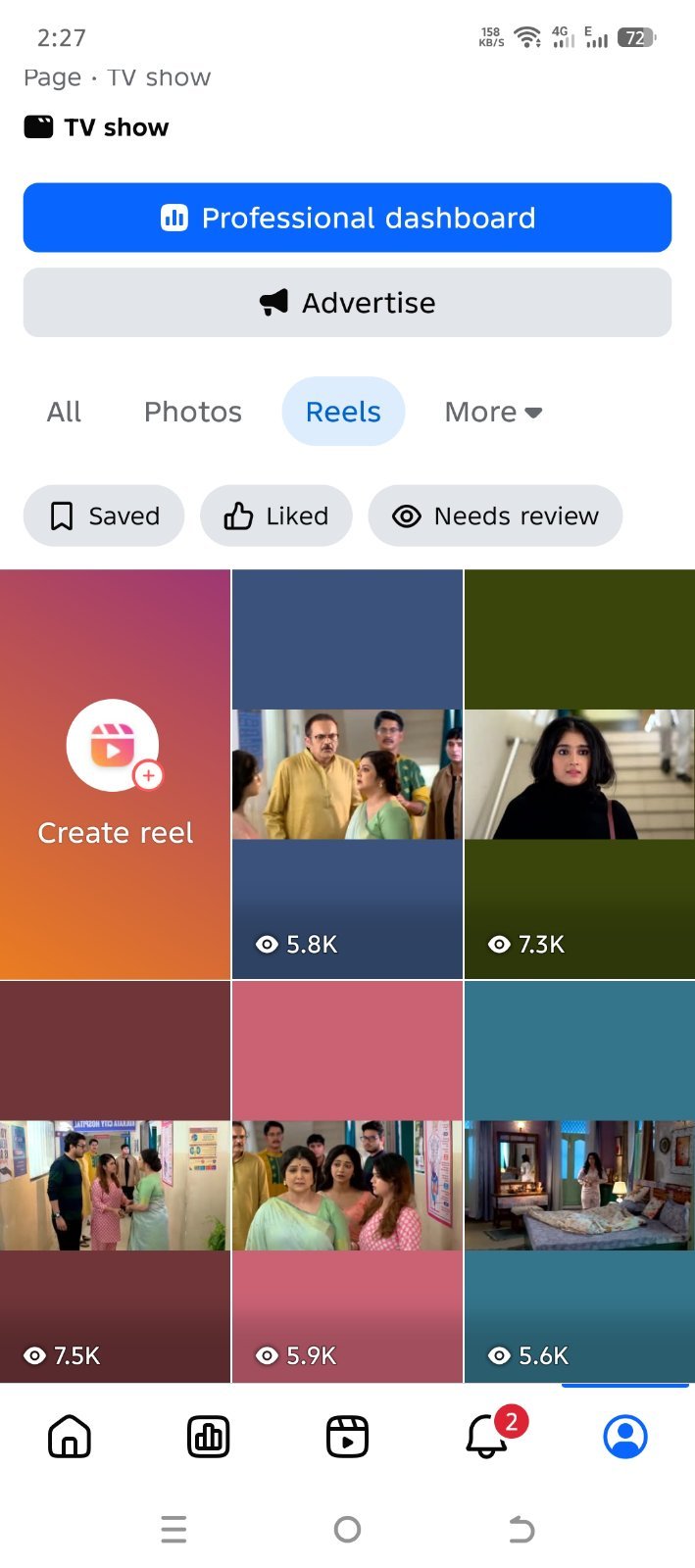Go to Home in bottom navigation

click(x=70, y=1437)
